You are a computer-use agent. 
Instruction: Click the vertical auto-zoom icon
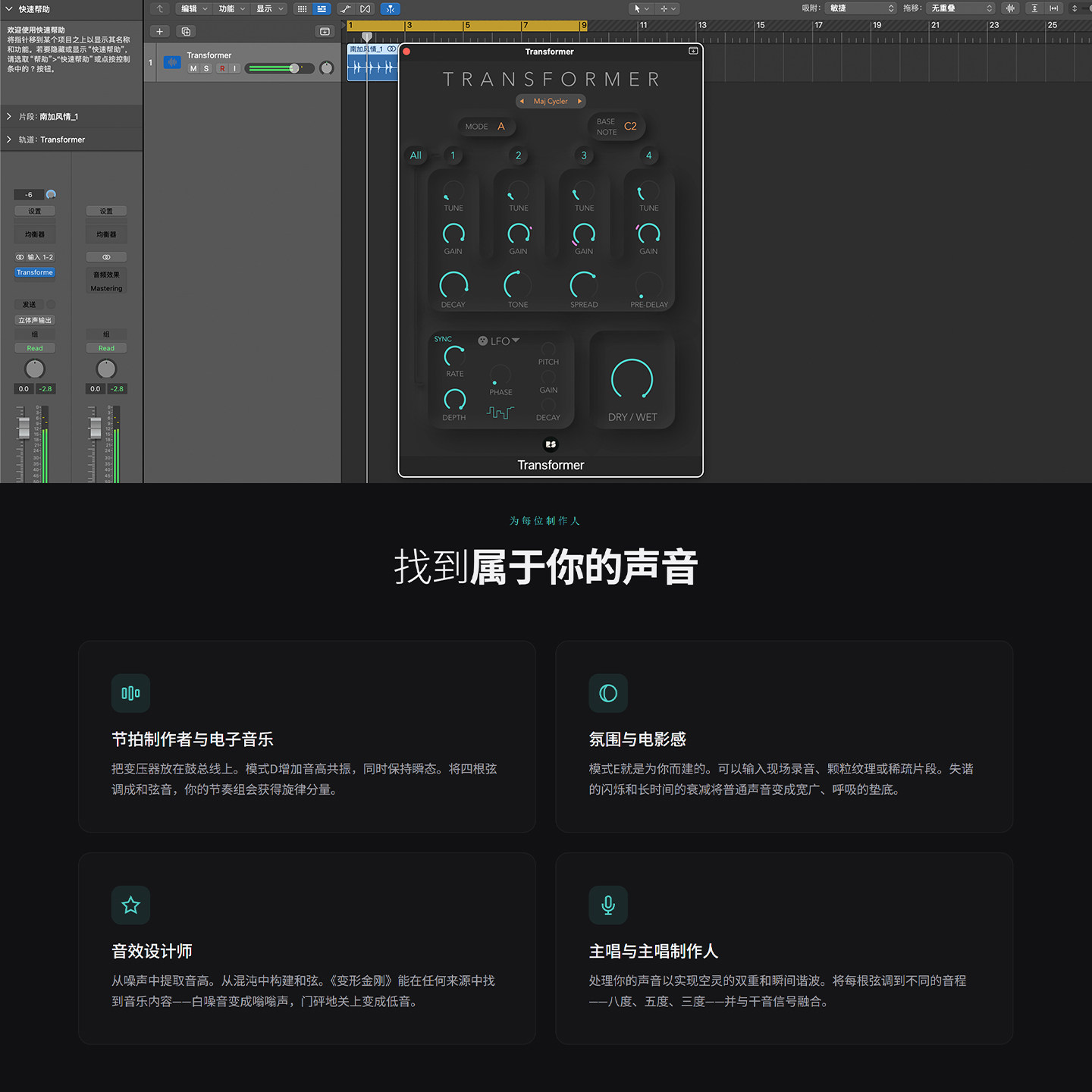(1034, 8)
